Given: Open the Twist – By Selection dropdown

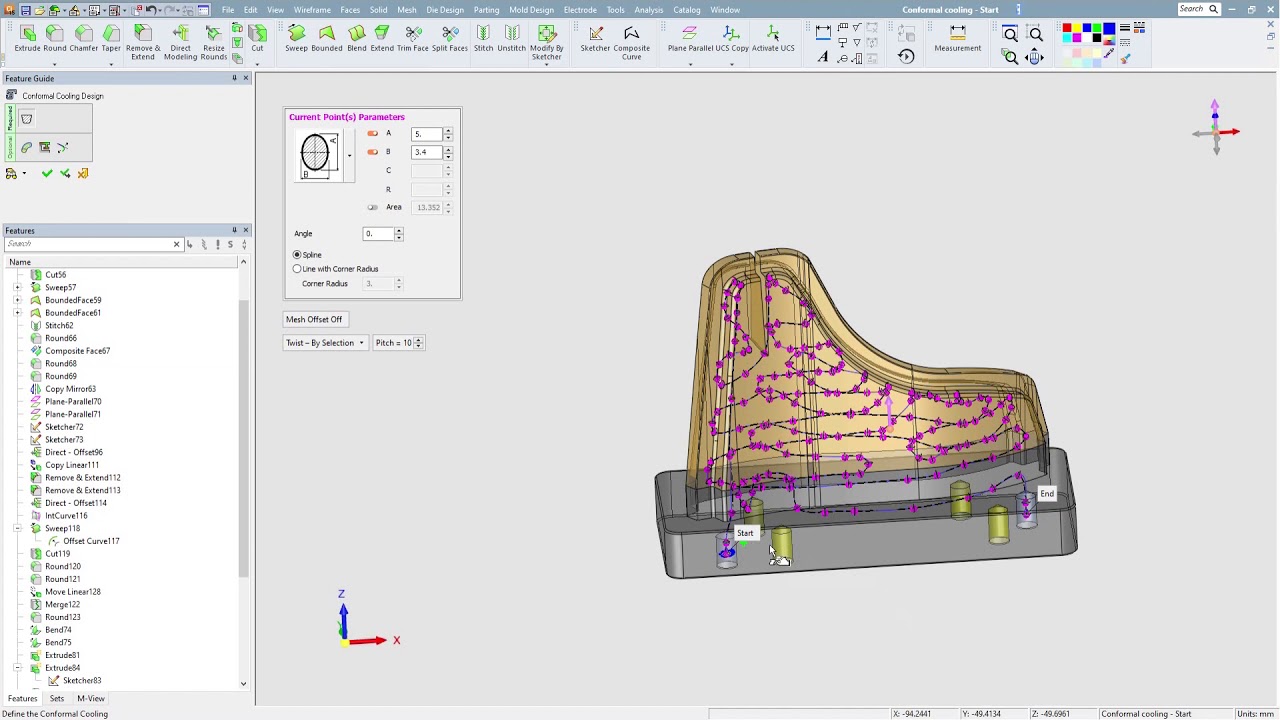Looking at the screenshot, I should click(325, 343).
